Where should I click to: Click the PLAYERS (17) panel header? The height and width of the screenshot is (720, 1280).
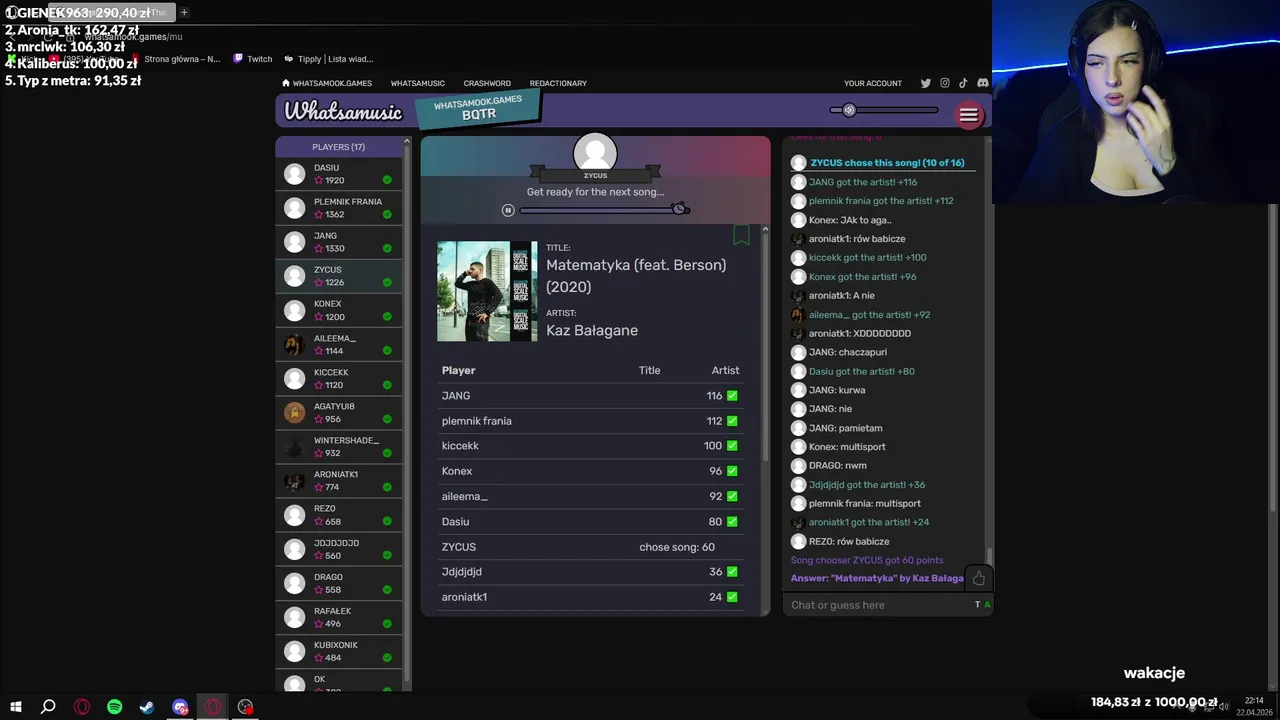(x=338, y=147)
